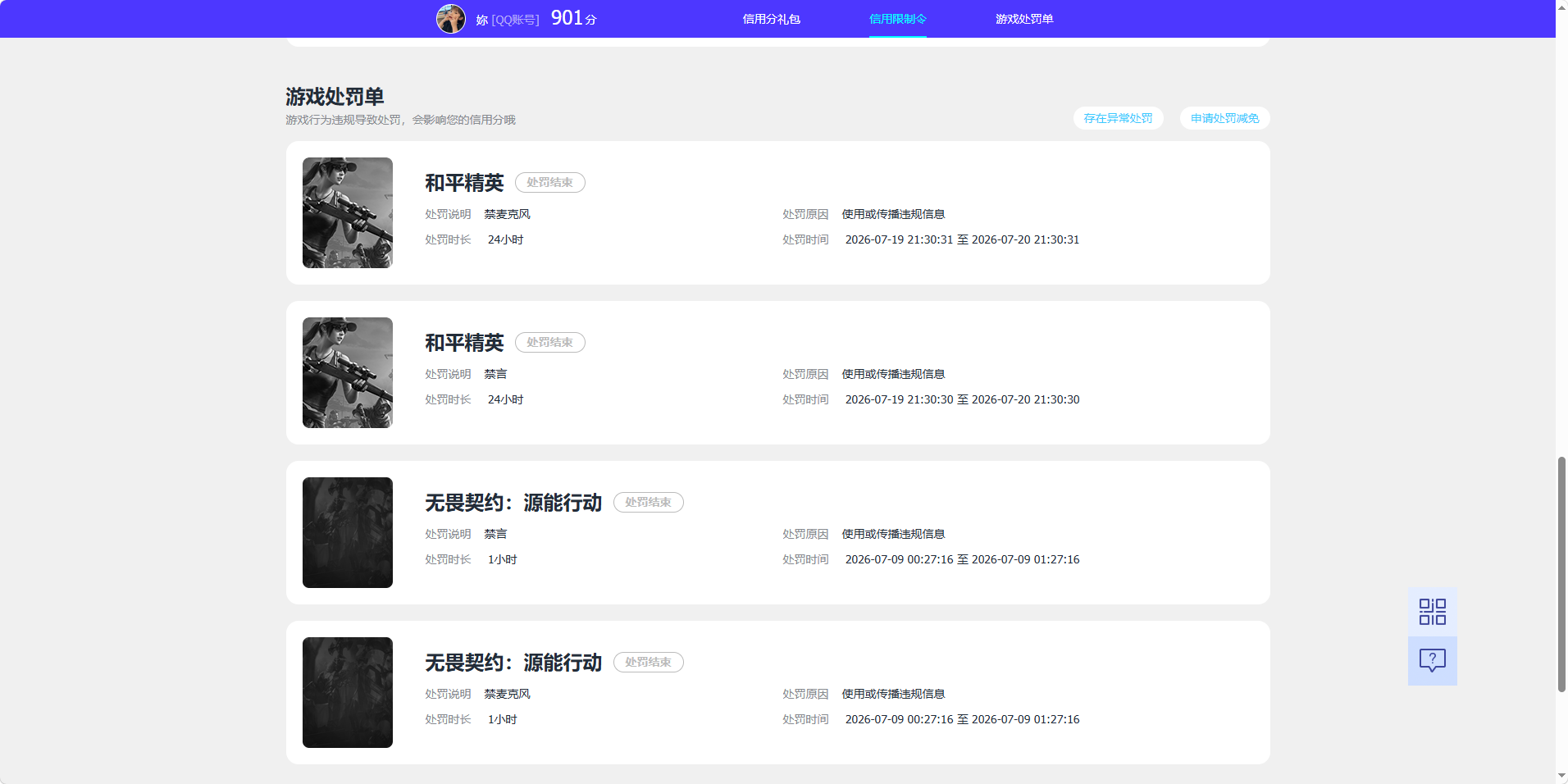Click the [QQ账号] username label

pyautogui.click(x=515, y=20)
